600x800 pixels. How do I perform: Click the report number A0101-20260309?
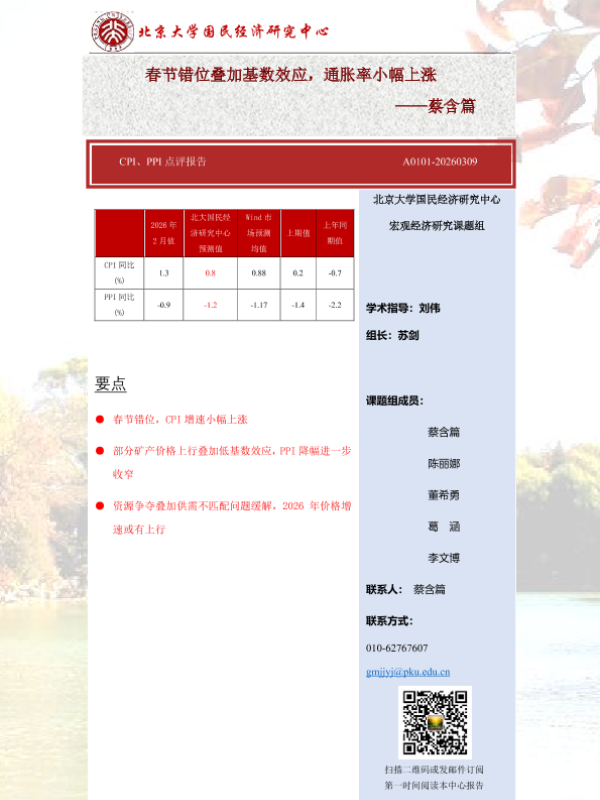click(x=439, y=161)
